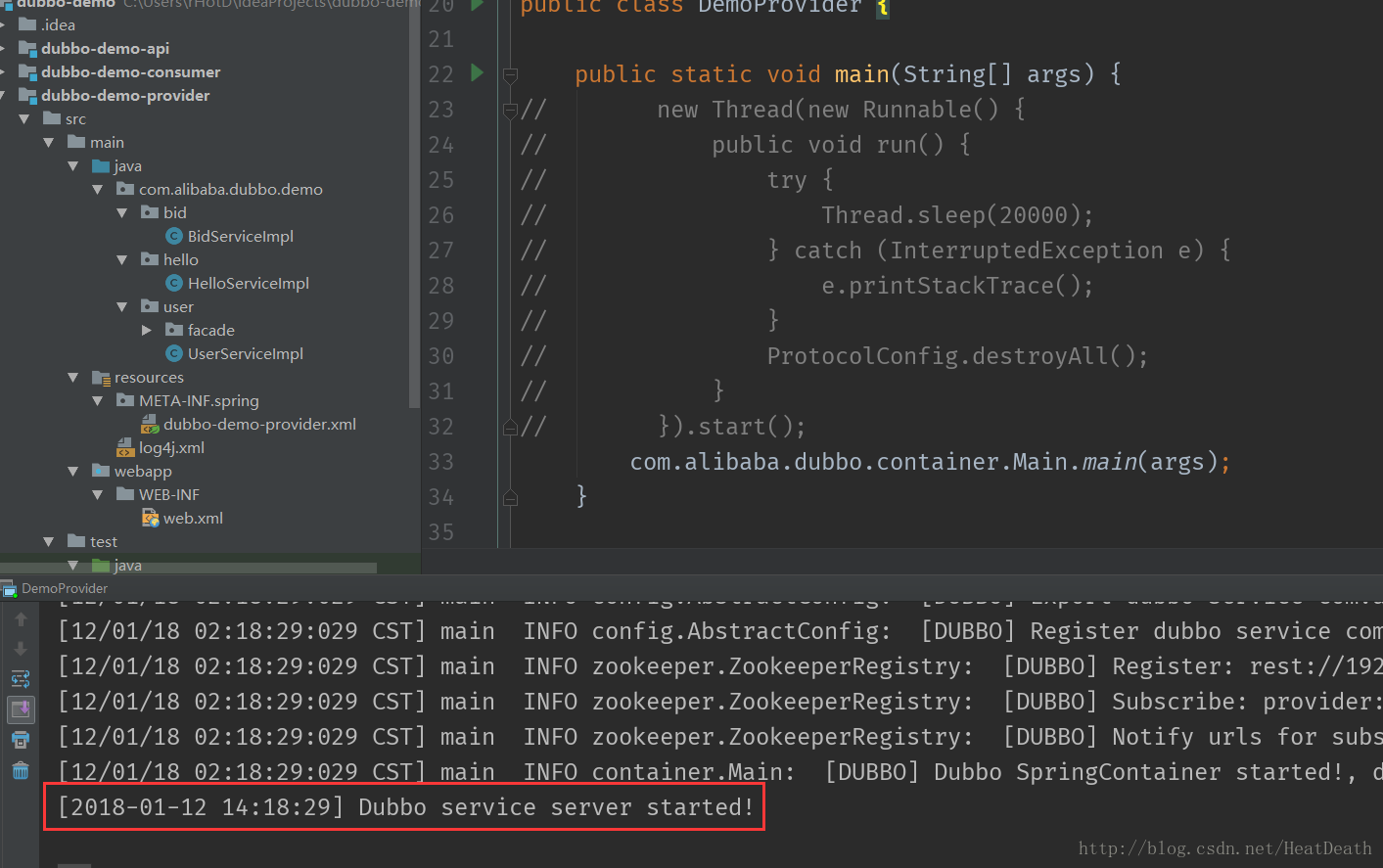
Task: Click the dubbo-demo-provider.xml file icon
Action: click(x=150, y=424)
